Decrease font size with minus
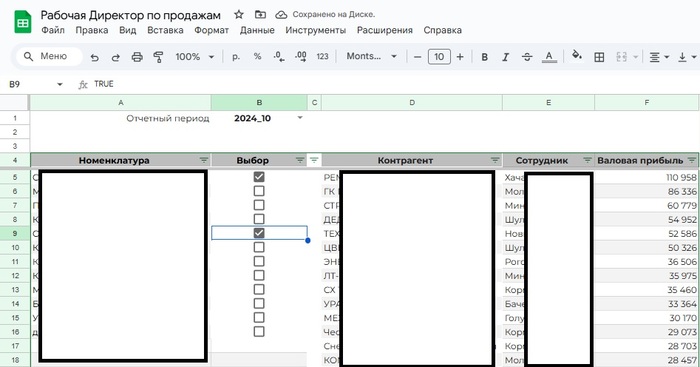The image size is (700, 367). (417, 57)
